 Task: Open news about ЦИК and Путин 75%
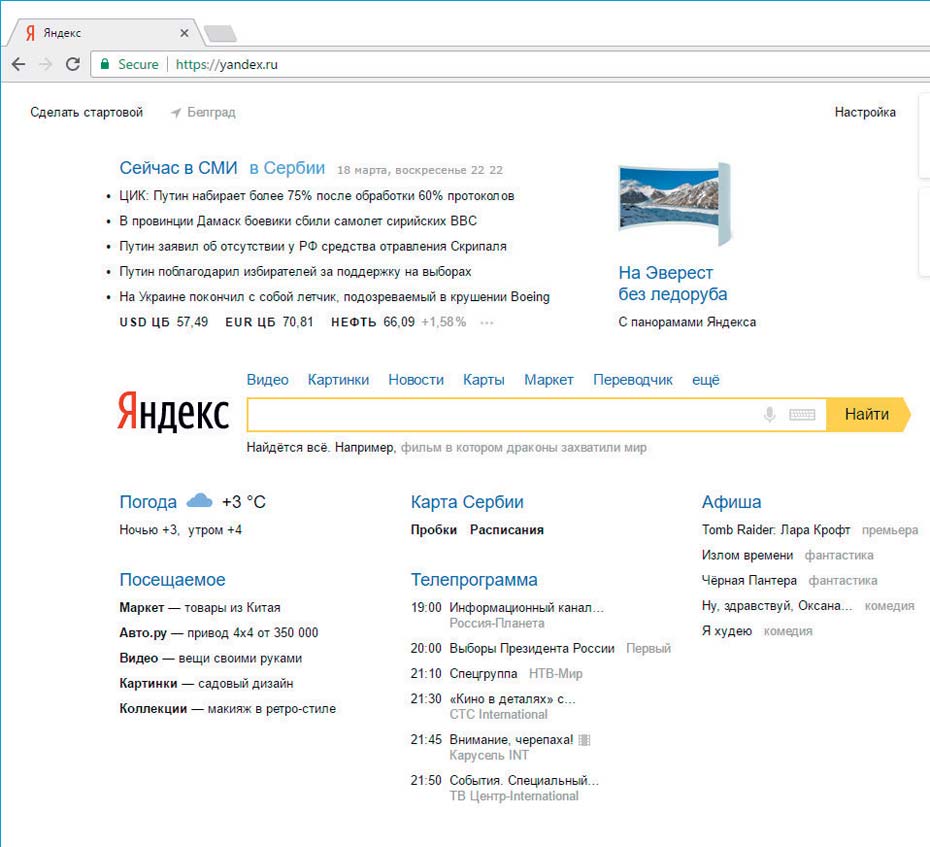(317, 196)
